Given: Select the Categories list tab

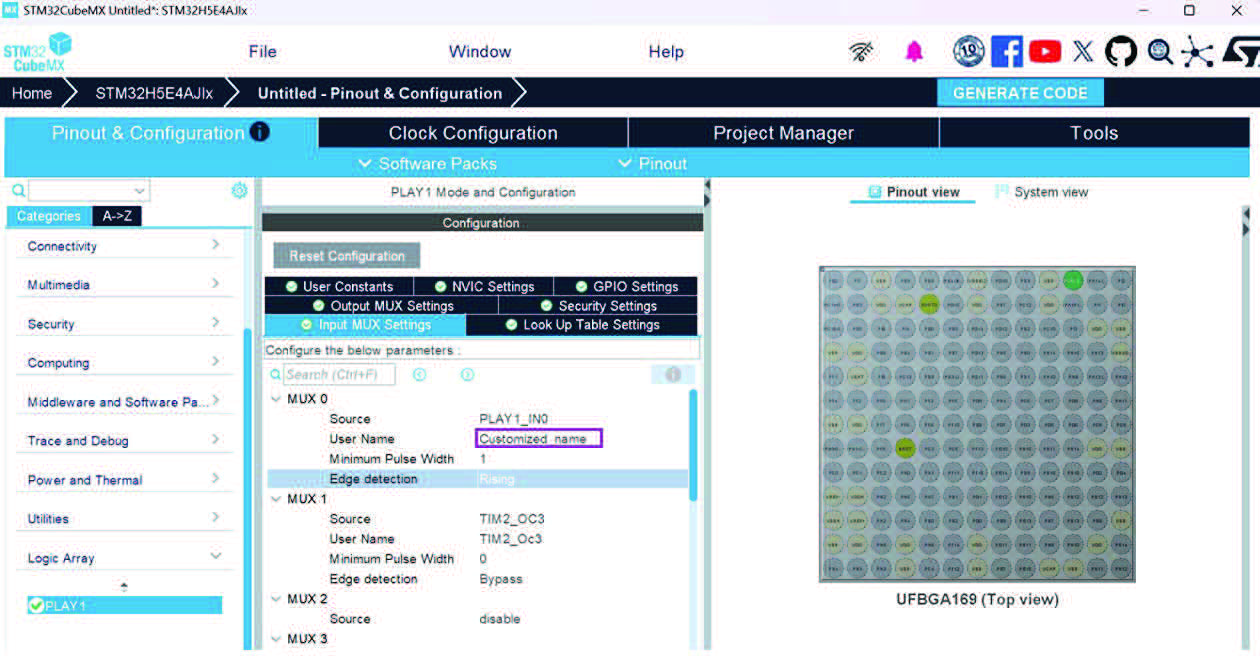Looking at the screenshot, I should (48, 216).
